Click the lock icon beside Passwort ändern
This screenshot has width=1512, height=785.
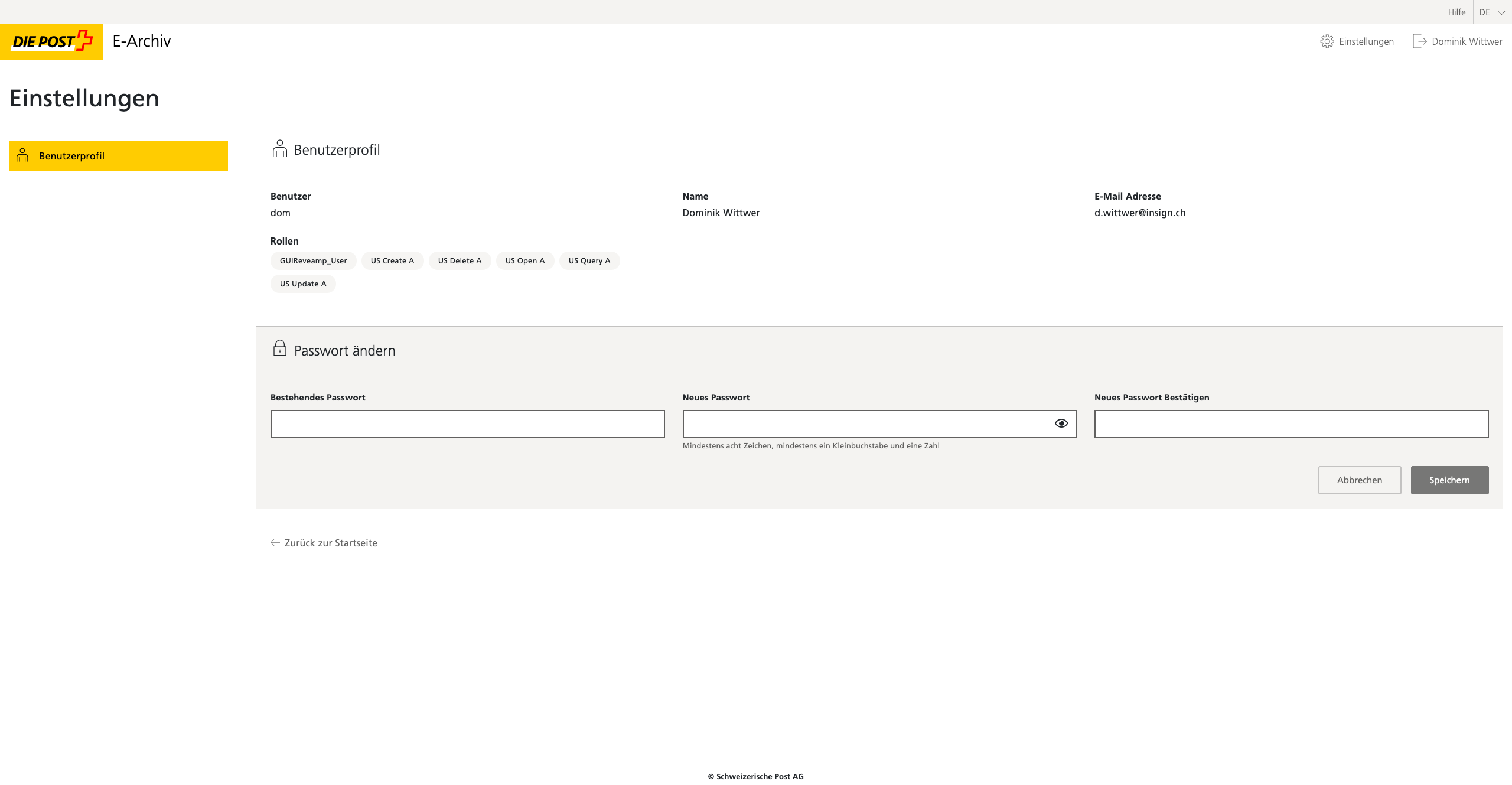pos(279,348)
